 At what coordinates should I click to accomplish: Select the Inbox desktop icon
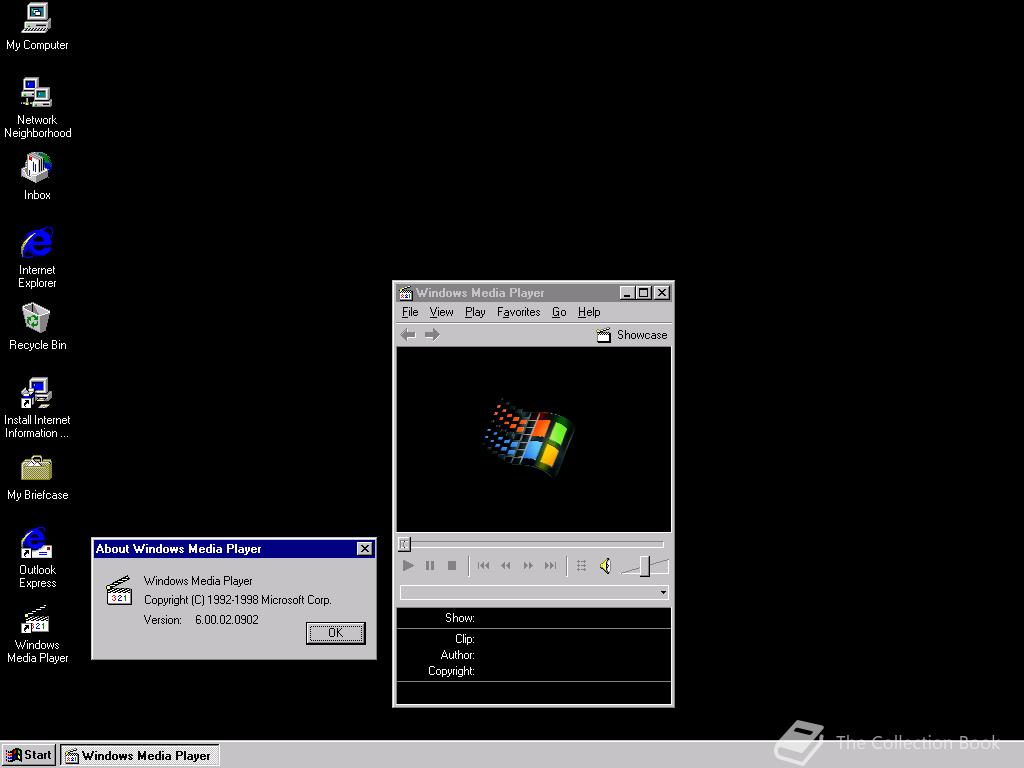coord(37,176)
